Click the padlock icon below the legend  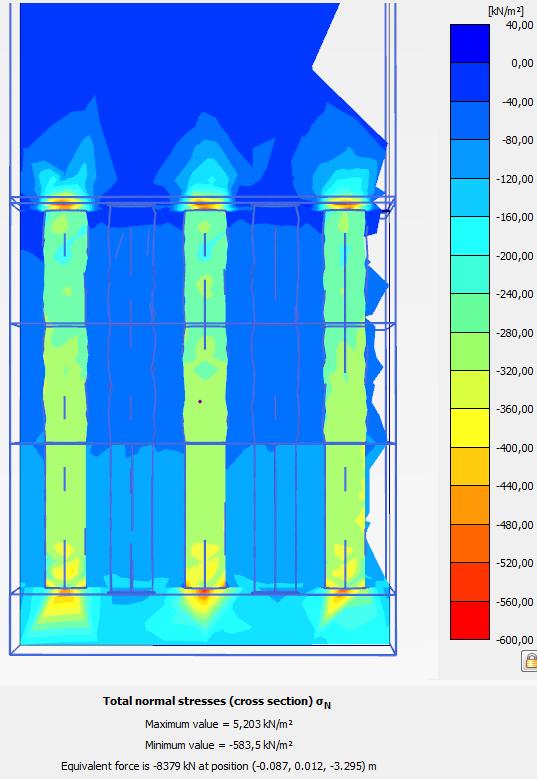(x=530, y=661)
